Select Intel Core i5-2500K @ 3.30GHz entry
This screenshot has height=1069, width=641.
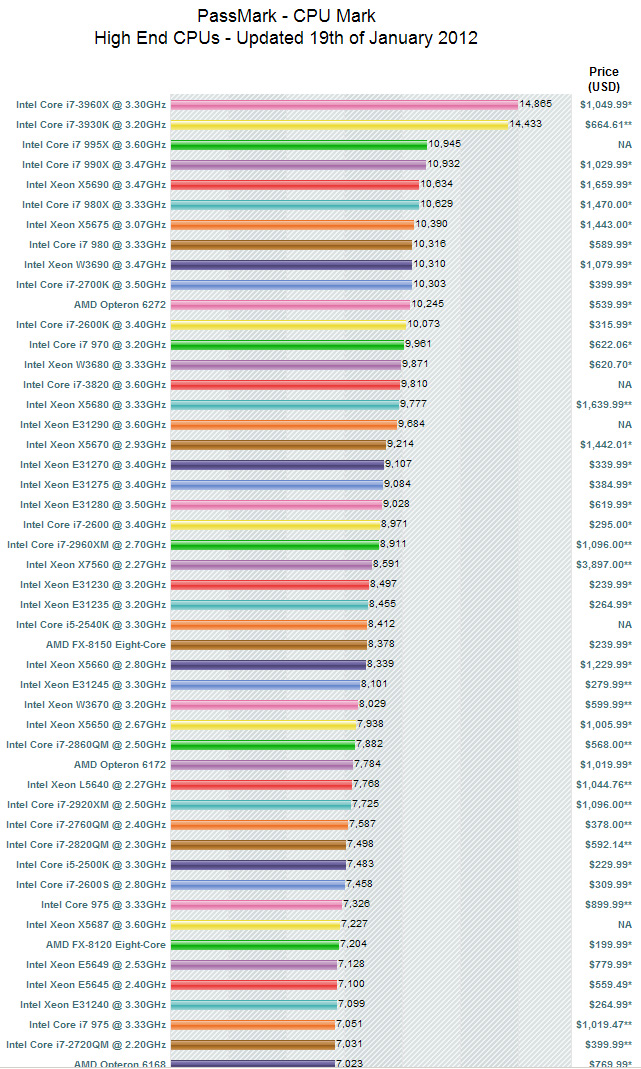point(91,864)
